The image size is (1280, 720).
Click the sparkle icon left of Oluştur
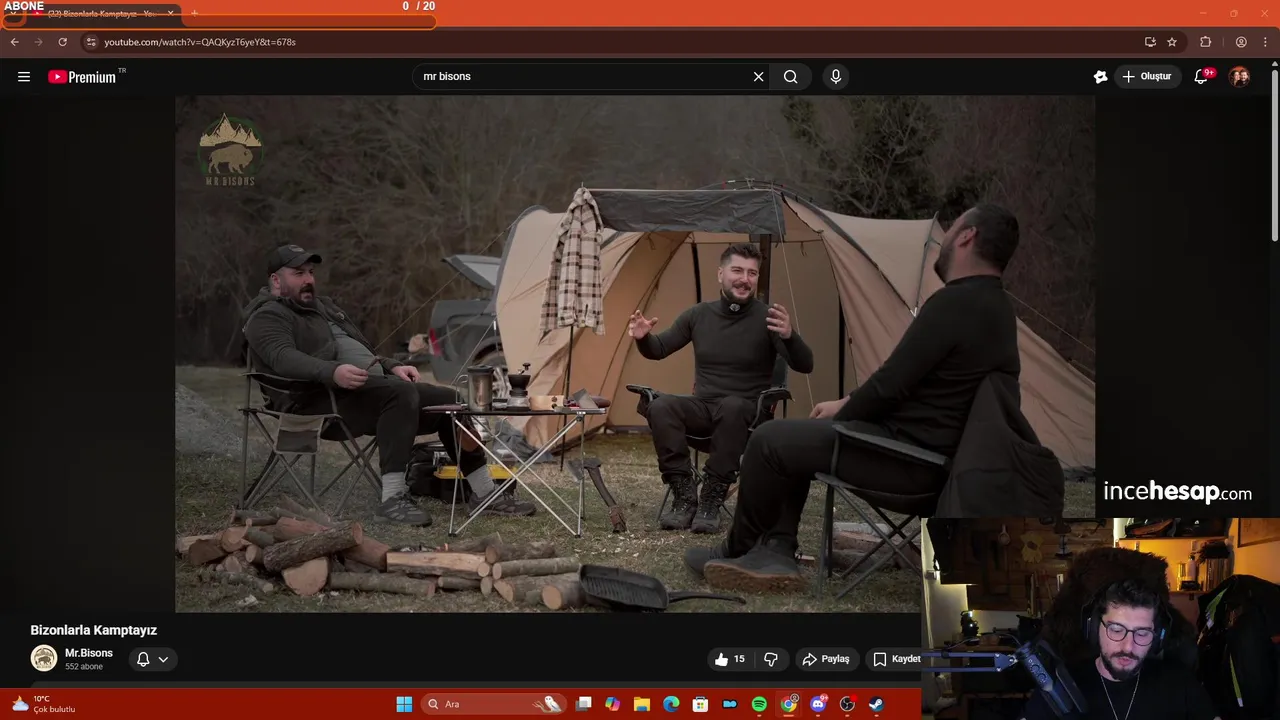1101,77
